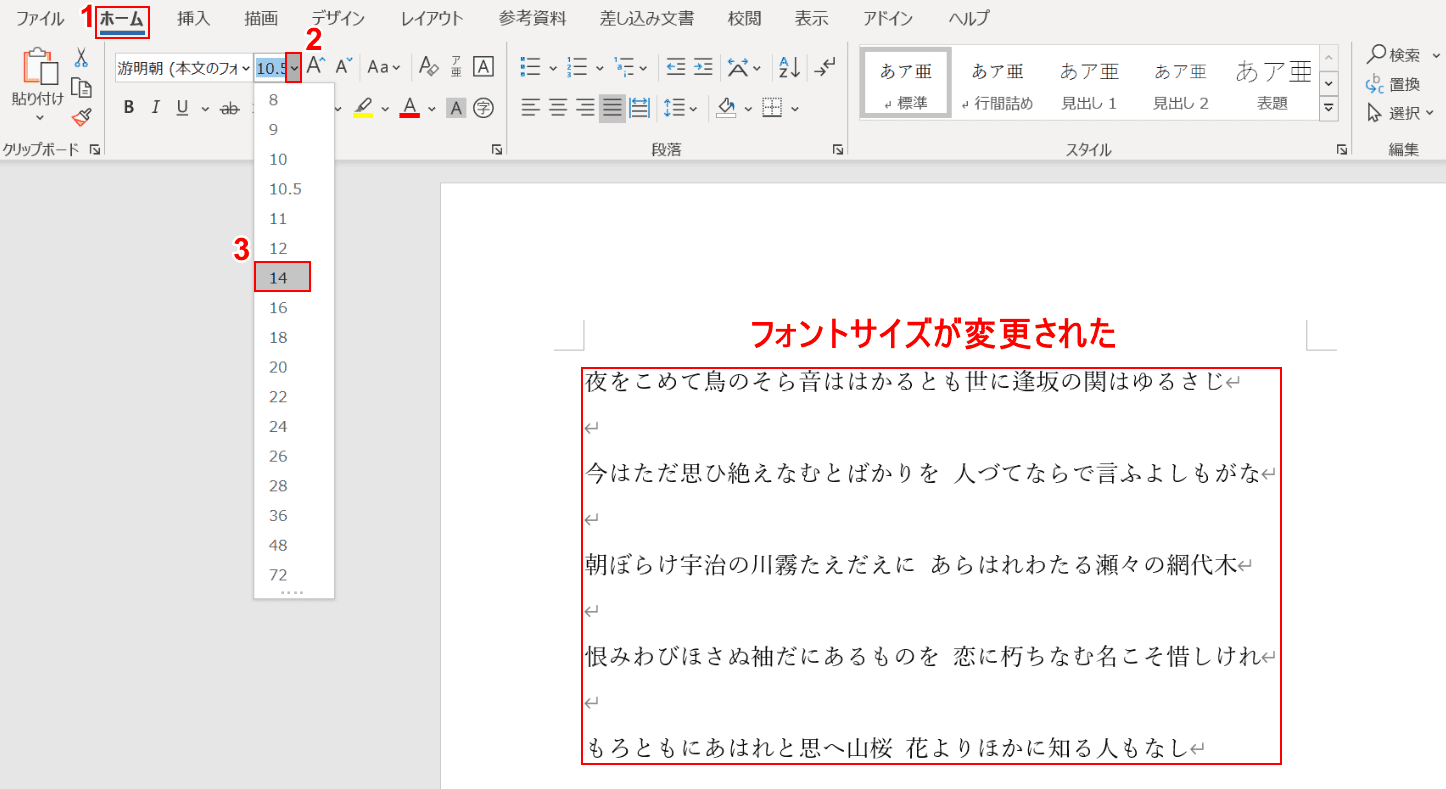The image size is (1446, 789).
Task: Click the phonetic guide (ruby) icon
Action: 456,67
